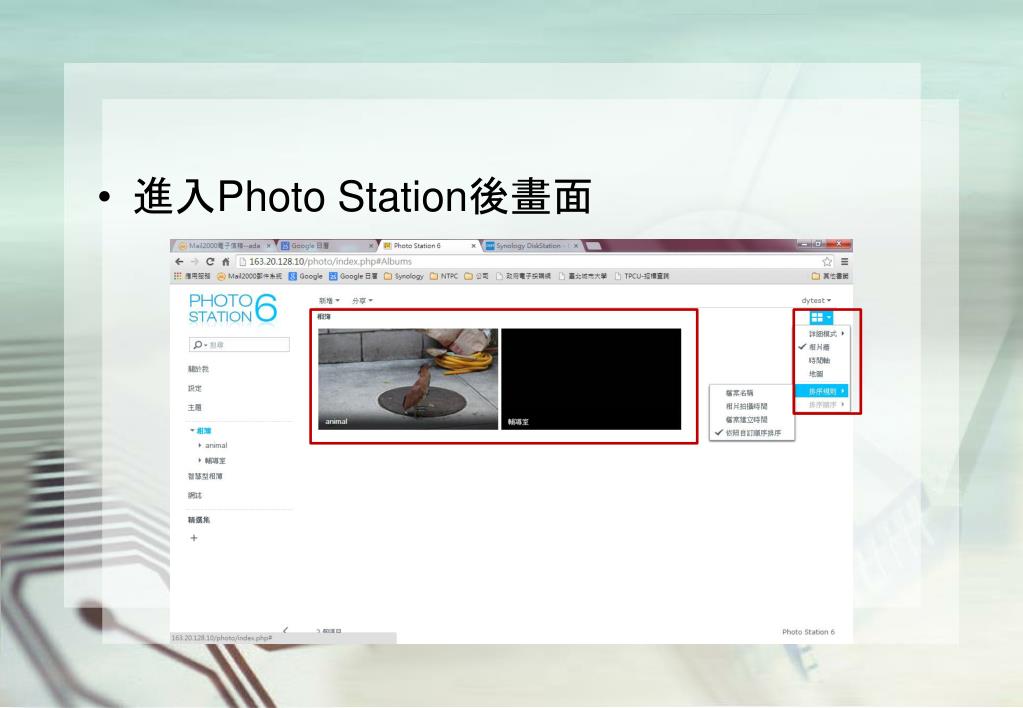The image size is (1023, 708).
Task: Select the 地圖 view option
Action: (x=823, y=374)
